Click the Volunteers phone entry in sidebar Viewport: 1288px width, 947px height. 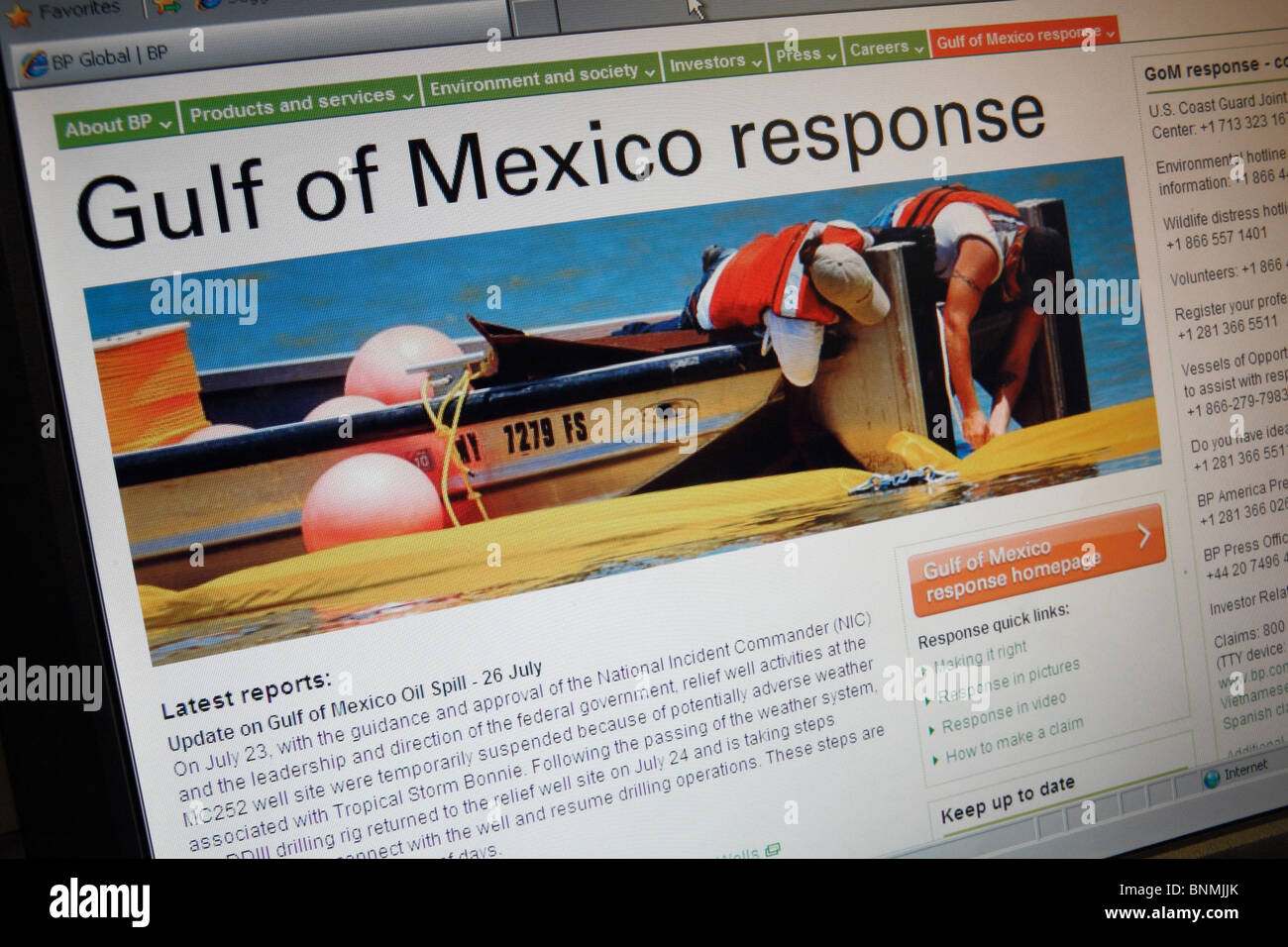click(x=1228, y=272)
